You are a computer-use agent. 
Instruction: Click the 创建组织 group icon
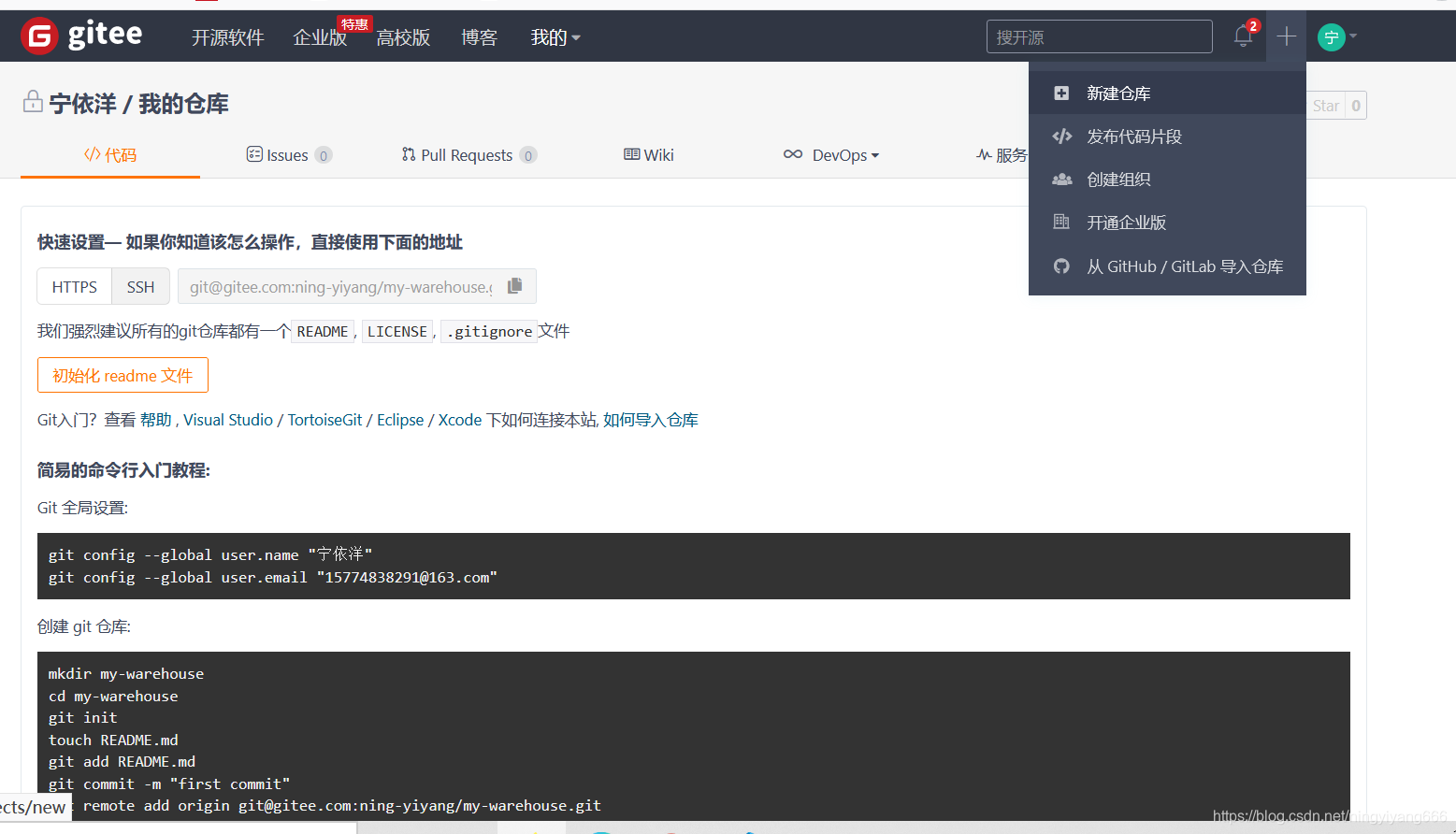point(1061,180)
